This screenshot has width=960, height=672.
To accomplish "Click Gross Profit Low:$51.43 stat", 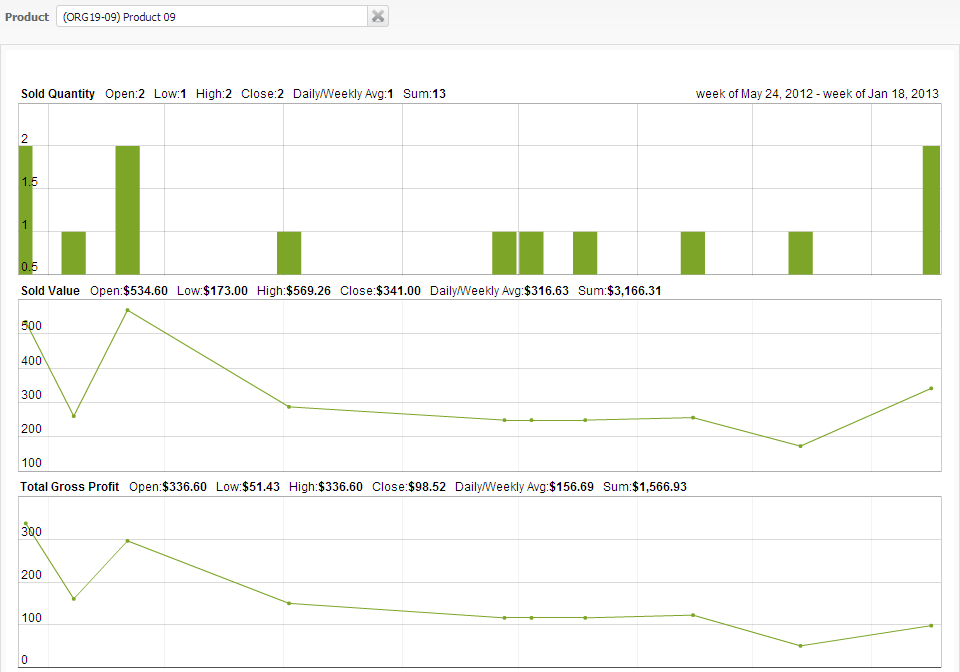I will (x=248, y=487).
